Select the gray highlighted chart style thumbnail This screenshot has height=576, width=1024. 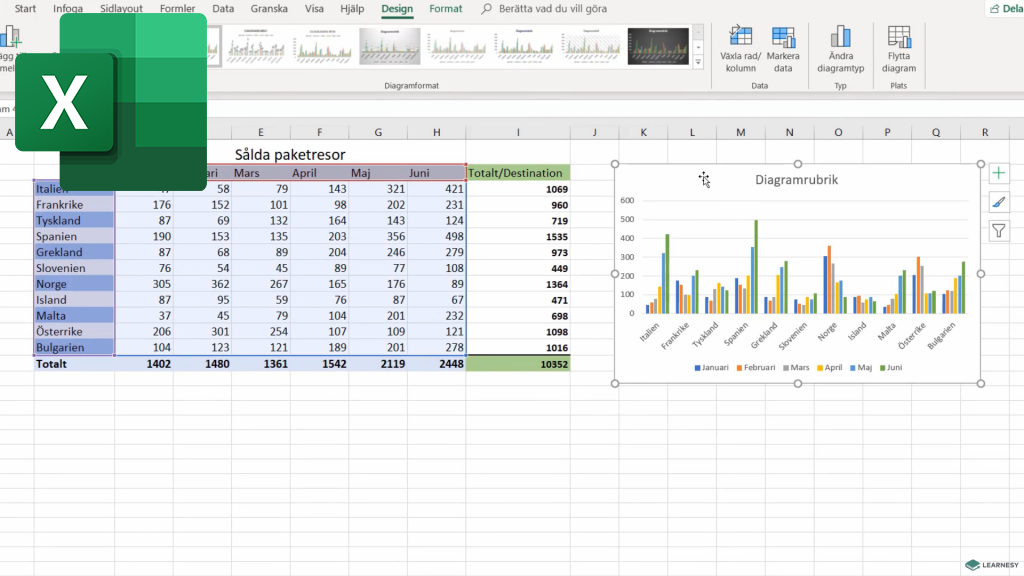(390, 46)
